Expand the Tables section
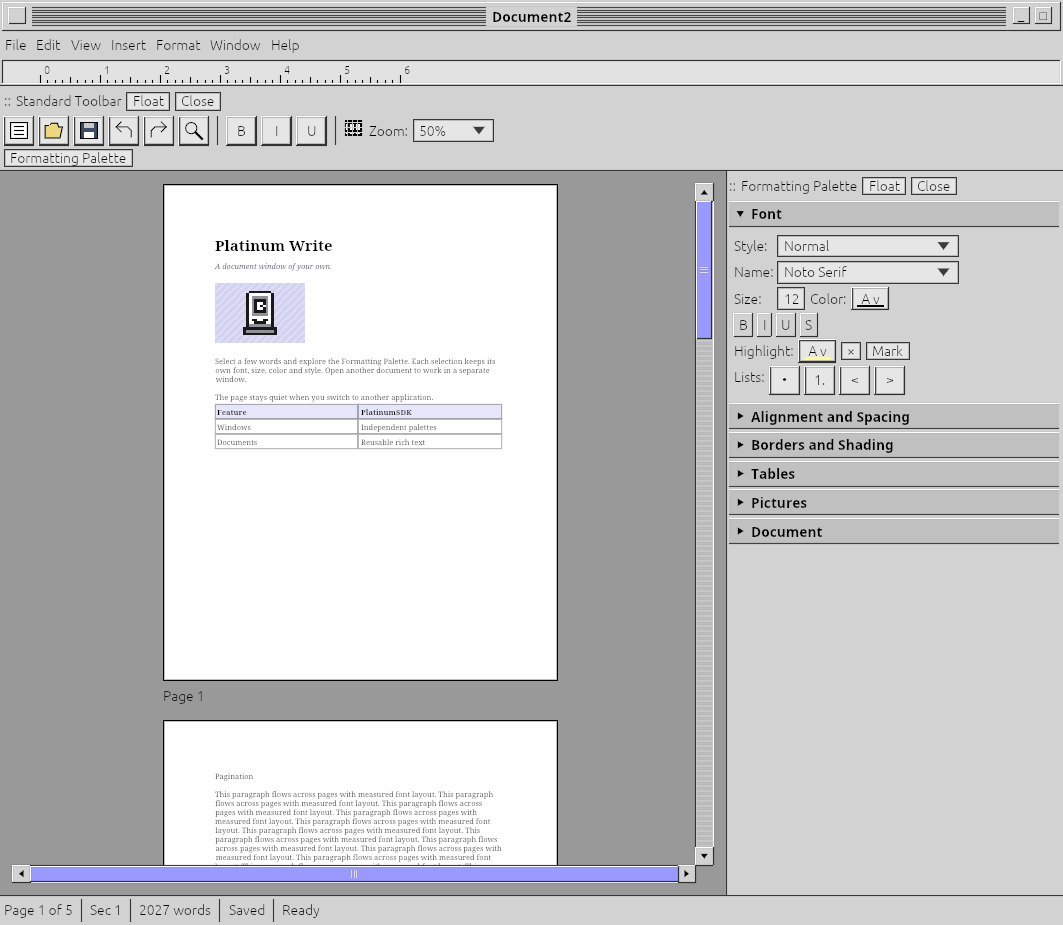The height and width of the screenshot is (925, 1063). point(894,474)
